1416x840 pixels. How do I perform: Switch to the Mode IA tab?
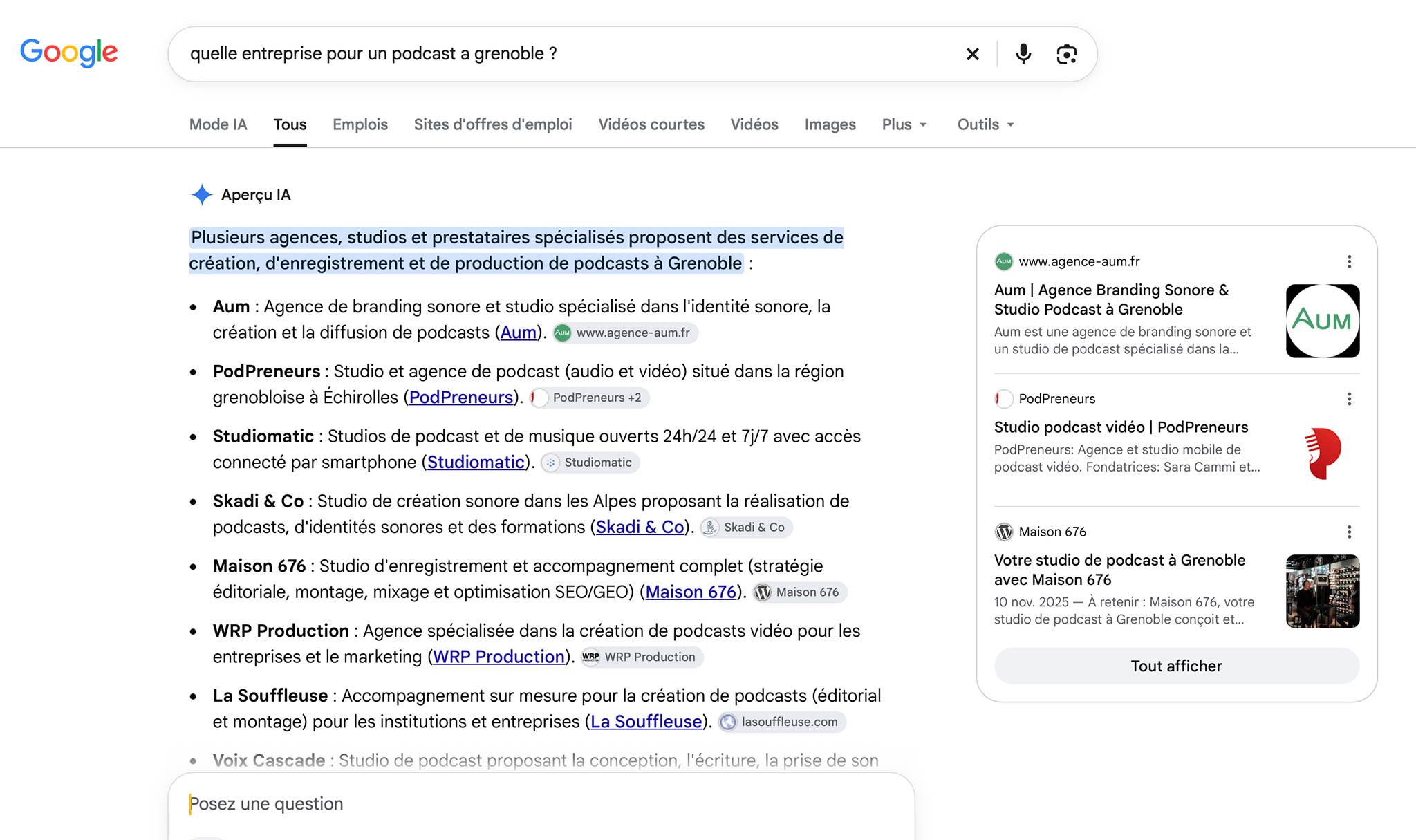[218, 124]
